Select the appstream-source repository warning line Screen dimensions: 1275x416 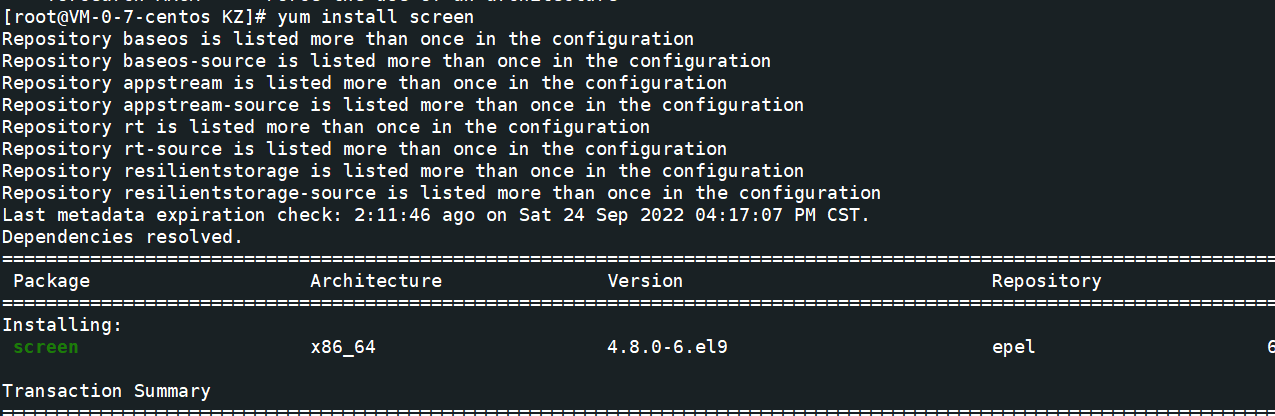(x=402, y=105)
